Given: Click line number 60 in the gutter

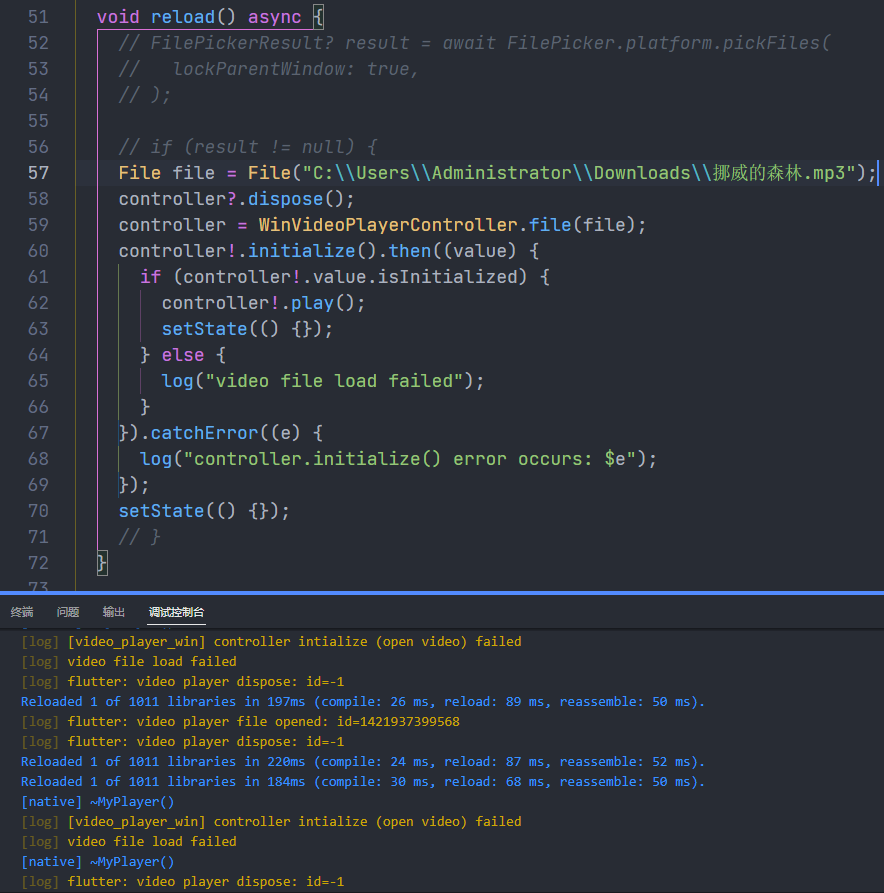Looking at the screenshot, I should click(38, 251).
